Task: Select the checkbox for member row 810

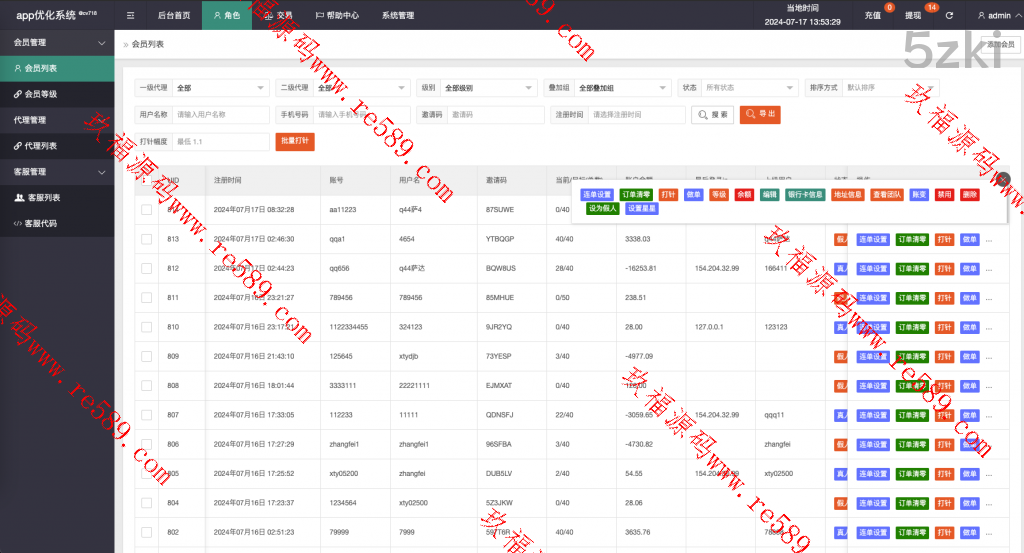Action: point(147,327)
